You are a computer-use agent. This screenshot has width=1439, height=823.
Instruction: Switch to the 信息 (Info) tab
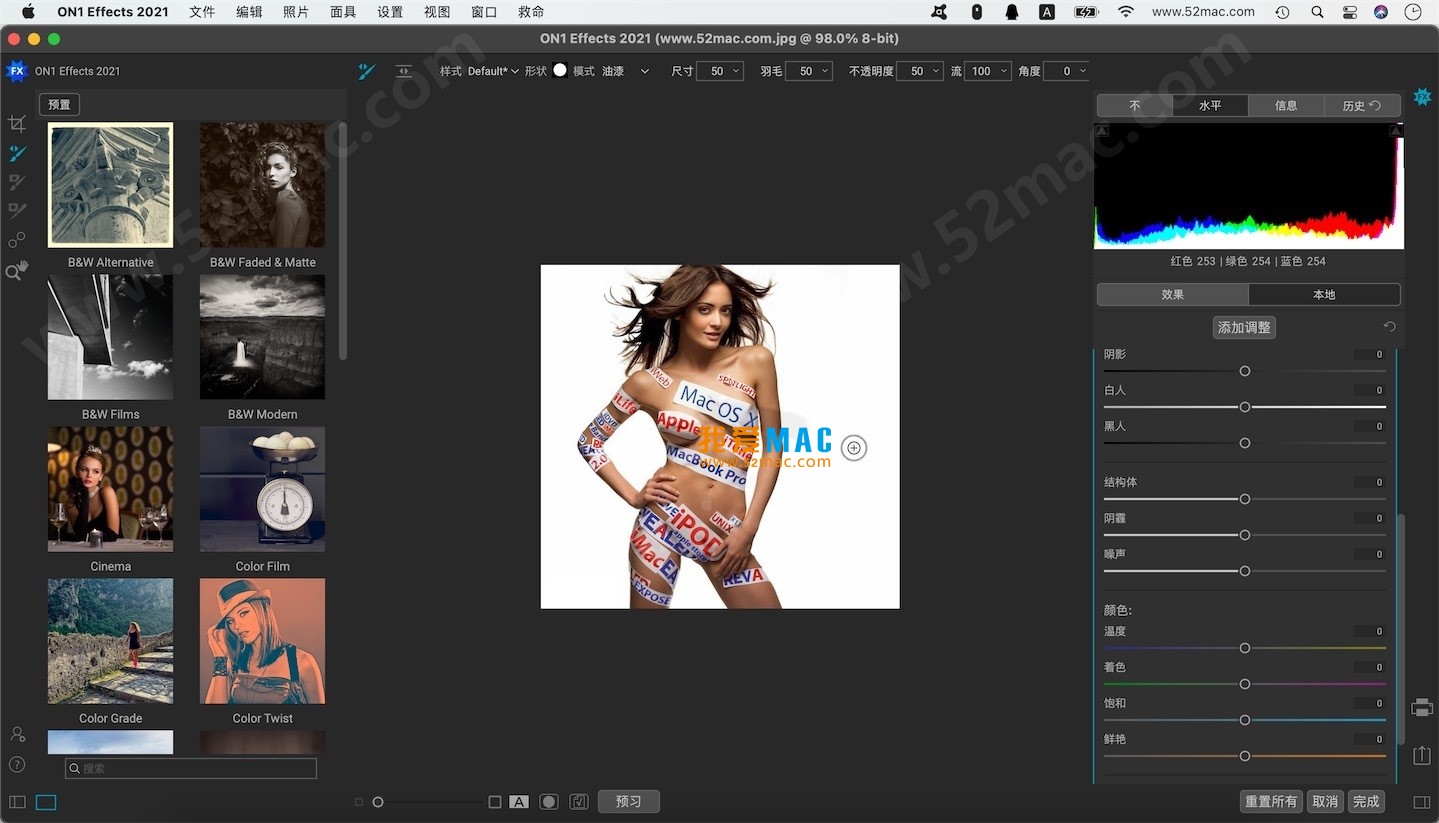point(1286,105)
